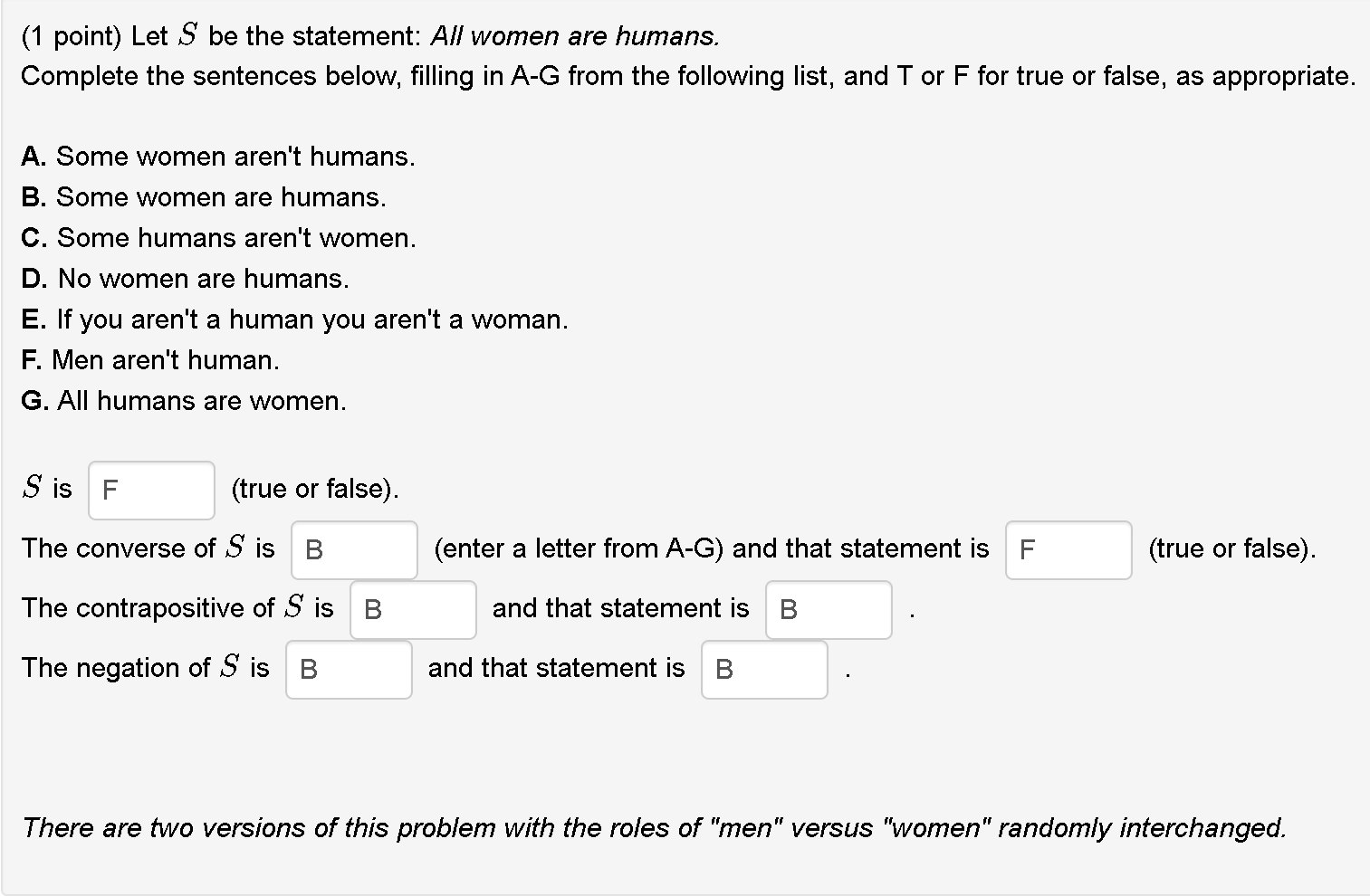Click the italic note about two versions
The image size is (1370, 896).
point(654,827)
